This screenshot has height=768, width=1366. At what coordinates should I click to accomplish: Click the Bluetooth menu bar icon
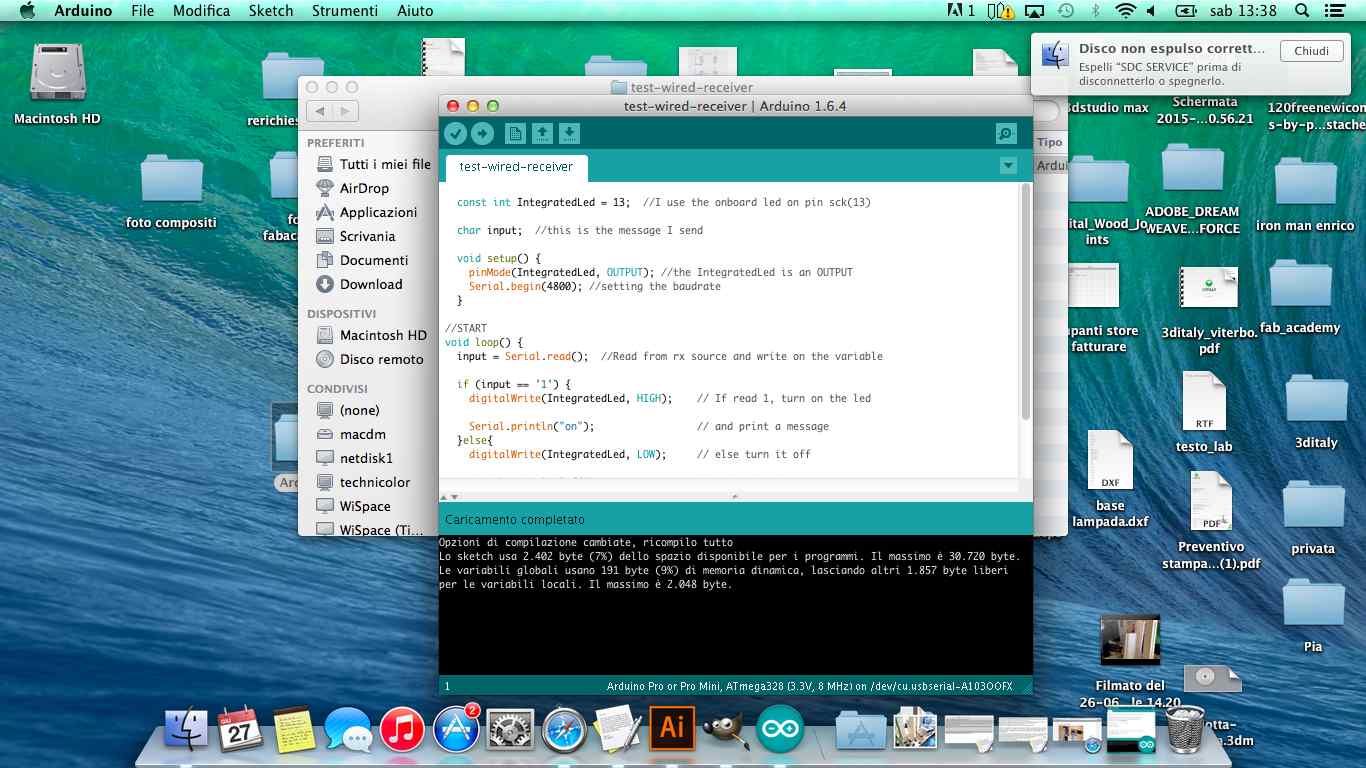click(x=1095, y=11)
